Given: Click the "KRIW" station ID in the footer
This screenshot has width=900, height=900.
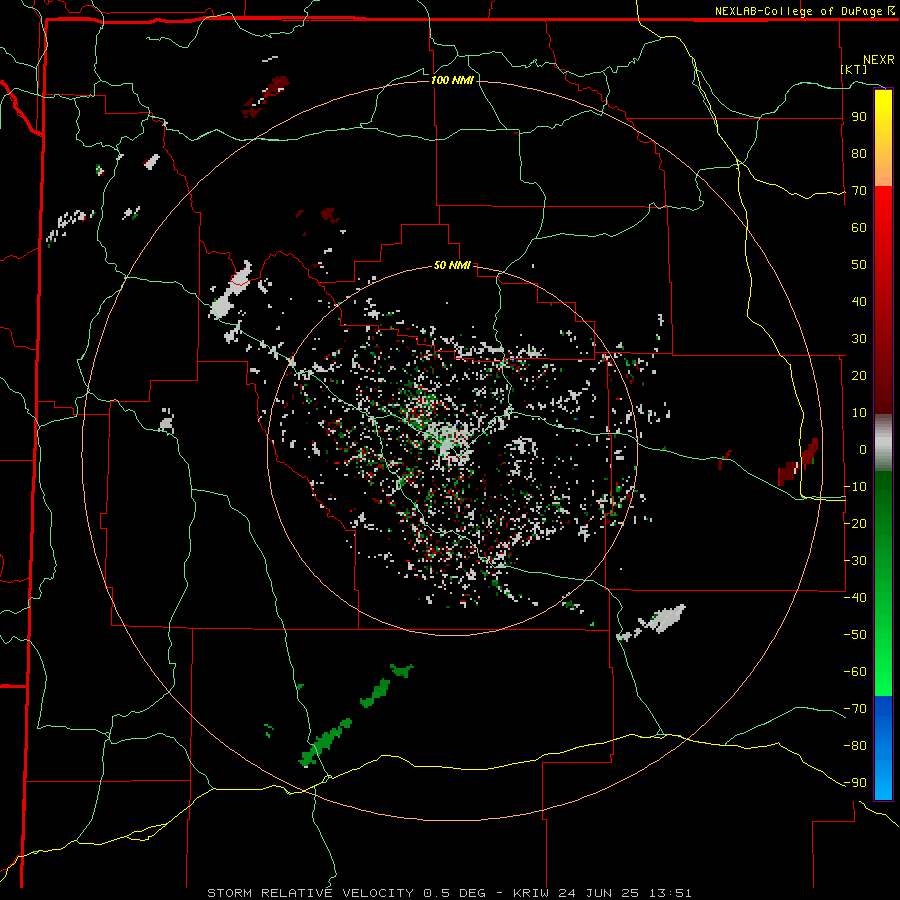Looking at the screenshot, I should (532, 893).
